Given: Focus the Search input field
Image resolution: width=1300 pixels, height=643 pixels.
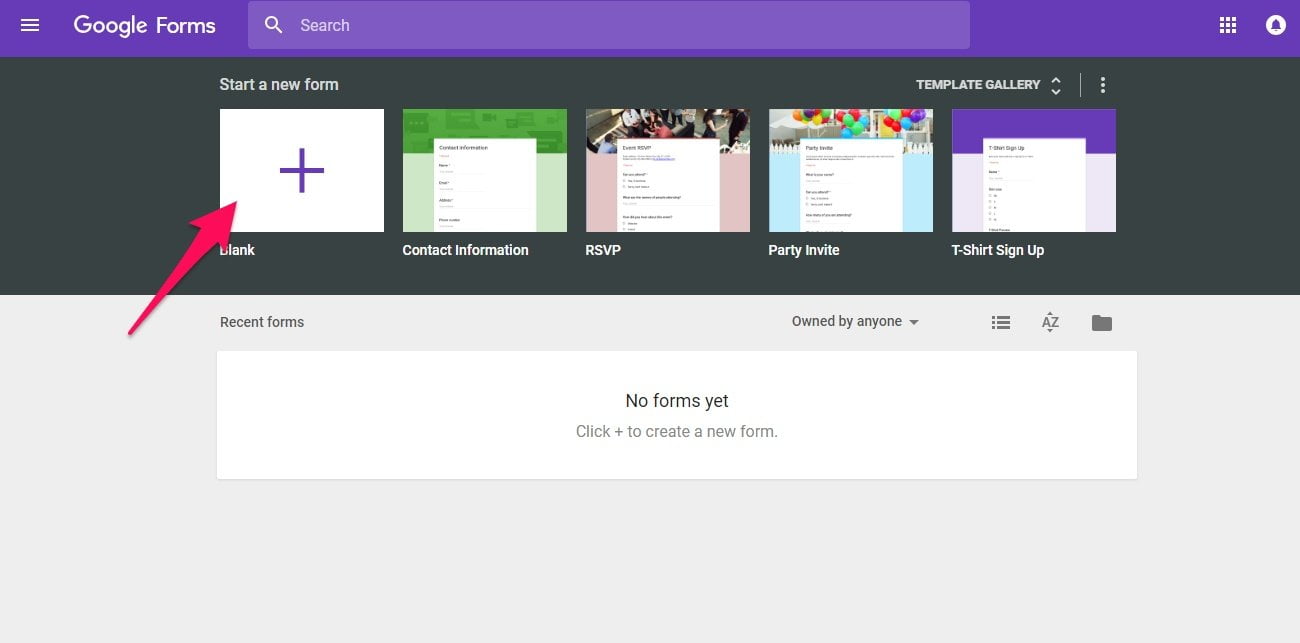Looking at the screenshot, I should click(x=608, y=25).
